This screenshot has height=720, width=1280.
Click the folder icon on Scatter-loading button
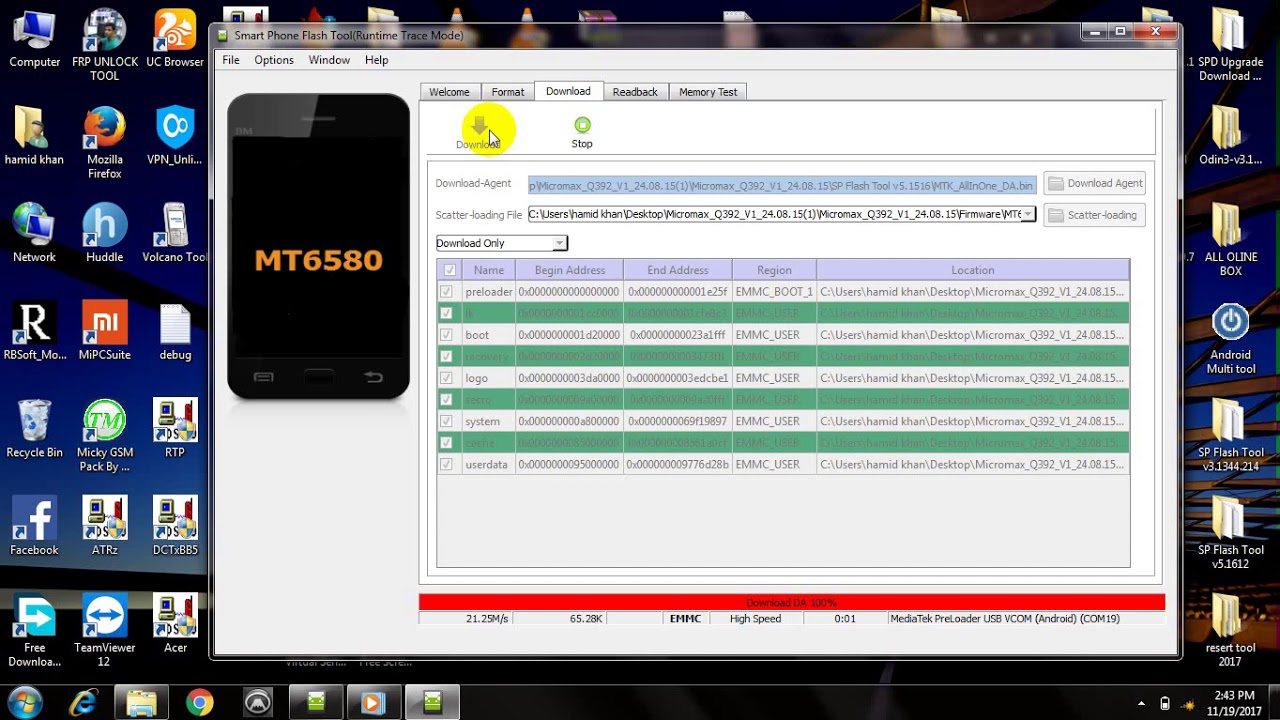point(1056,215)
